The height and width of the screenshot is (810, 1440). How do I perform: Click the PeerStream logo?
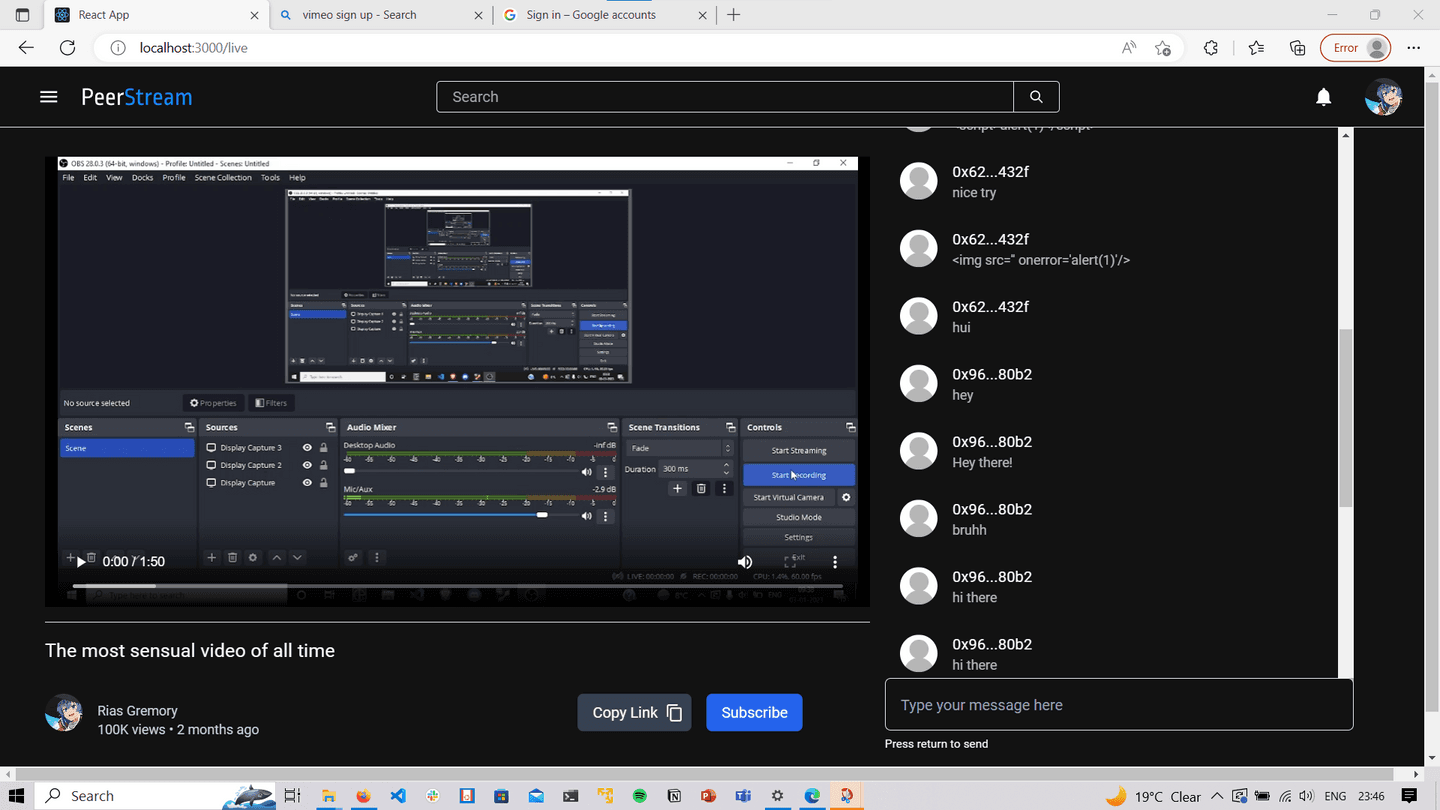(x=137, y=97)
